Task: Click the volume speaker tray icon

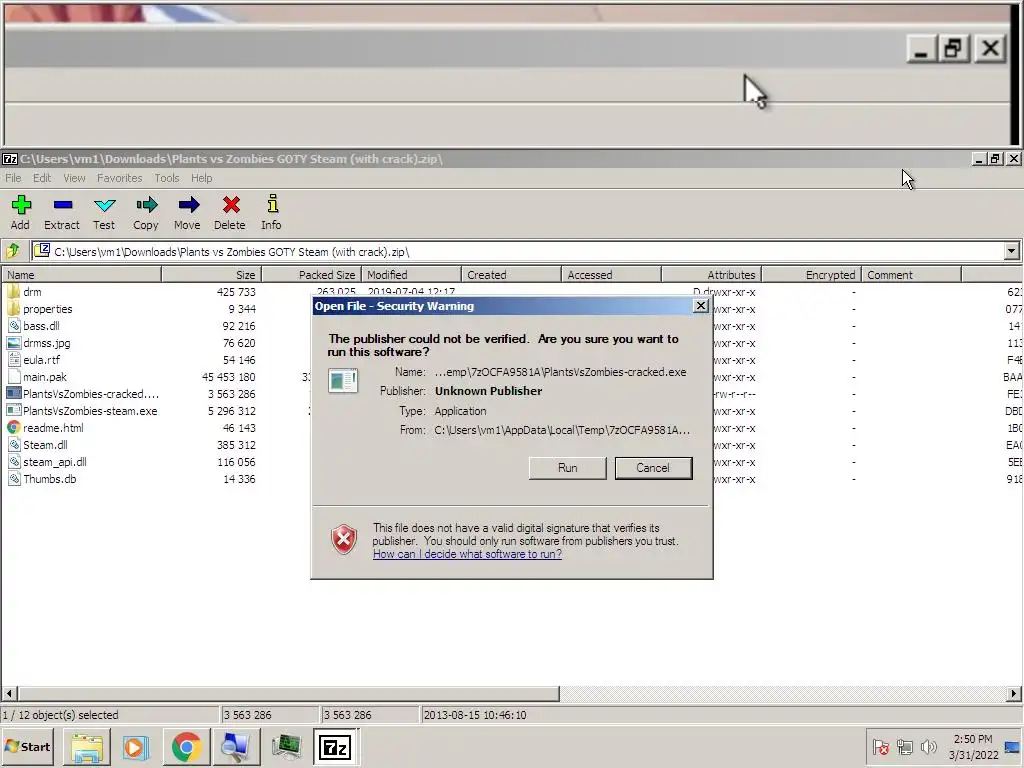Action: (928, 746)
